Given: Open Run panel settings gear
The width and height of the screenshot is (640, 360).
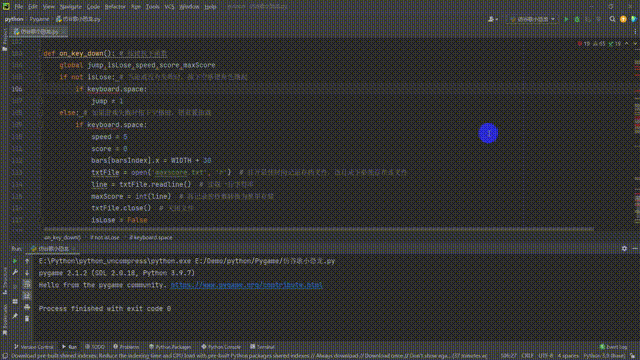Looking at the screenshot, I should click(x=624, y=248).
